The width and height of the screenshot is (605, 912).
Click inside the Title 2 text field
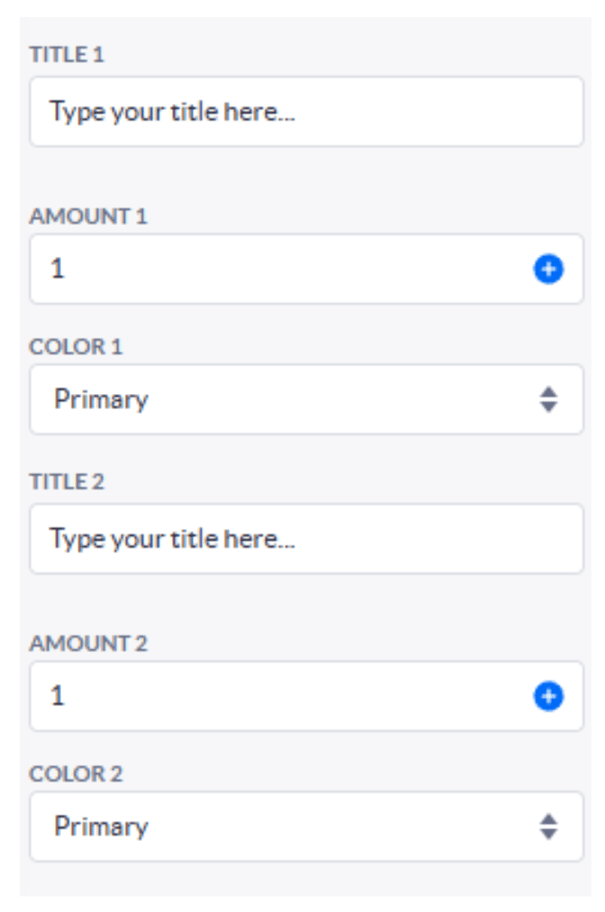300,535
